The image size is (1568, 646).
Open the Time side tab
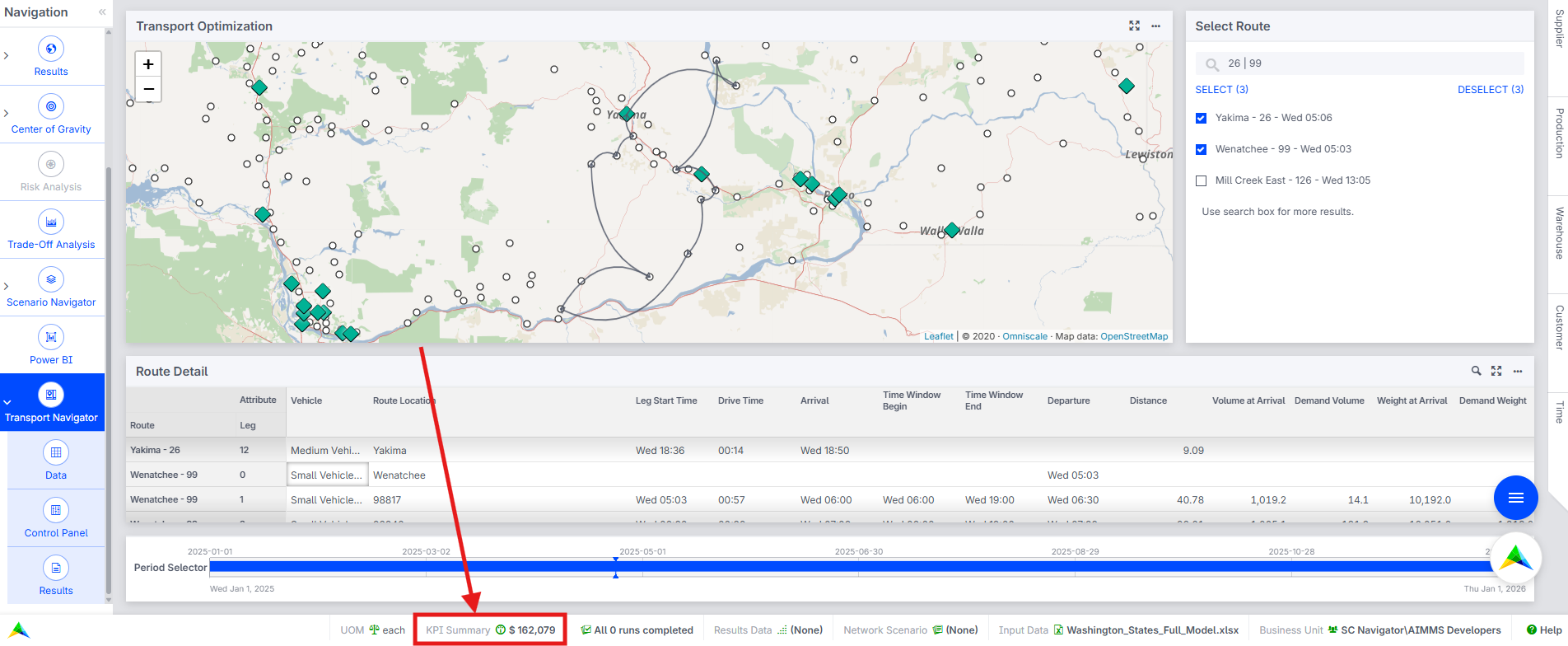[1559, 411]
